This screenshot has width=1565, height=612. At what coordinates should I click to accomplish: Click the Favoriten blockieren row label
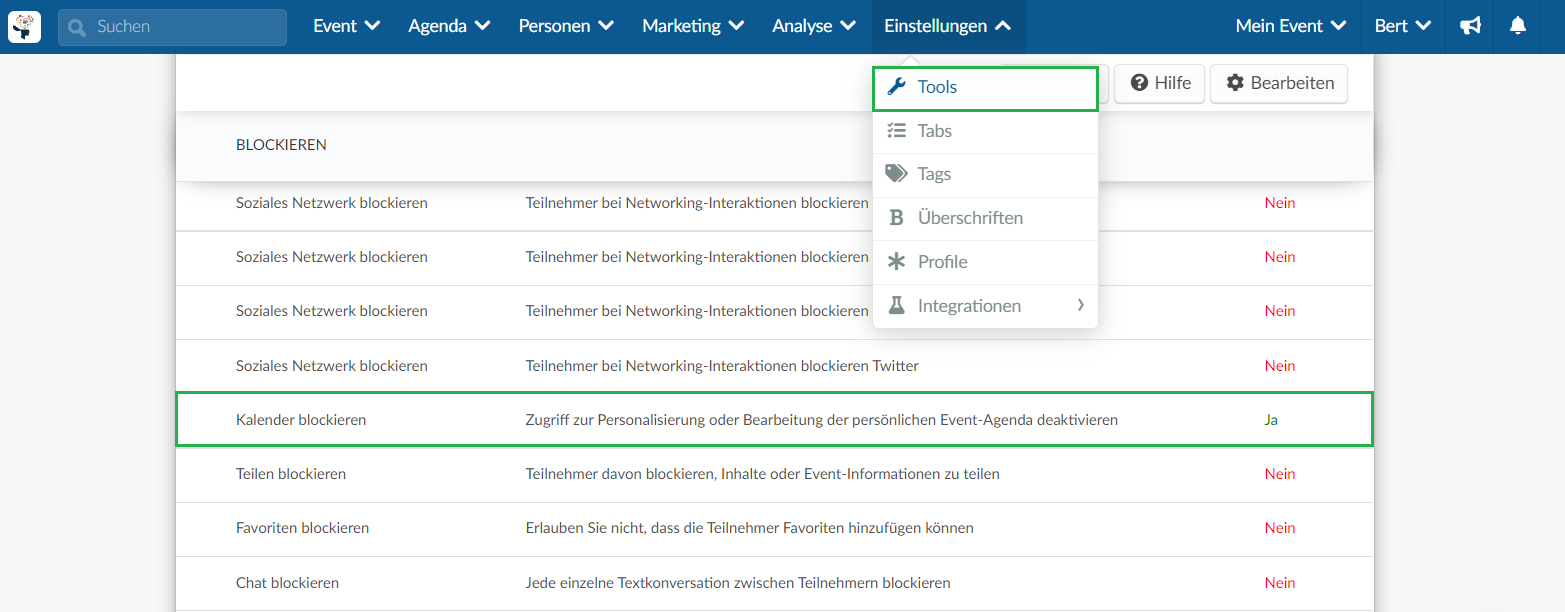[302, 528]
